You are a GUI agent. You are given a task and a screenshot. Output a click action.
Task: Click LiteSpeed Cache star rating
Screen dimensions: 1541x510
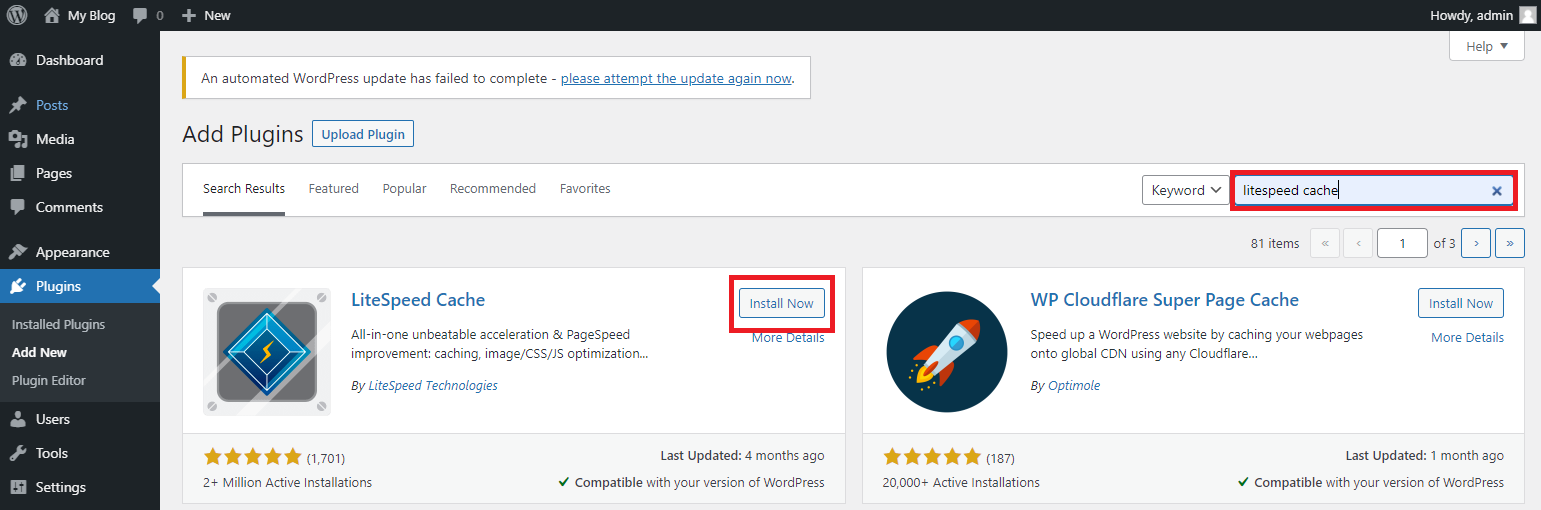click(x=253, y=457)
